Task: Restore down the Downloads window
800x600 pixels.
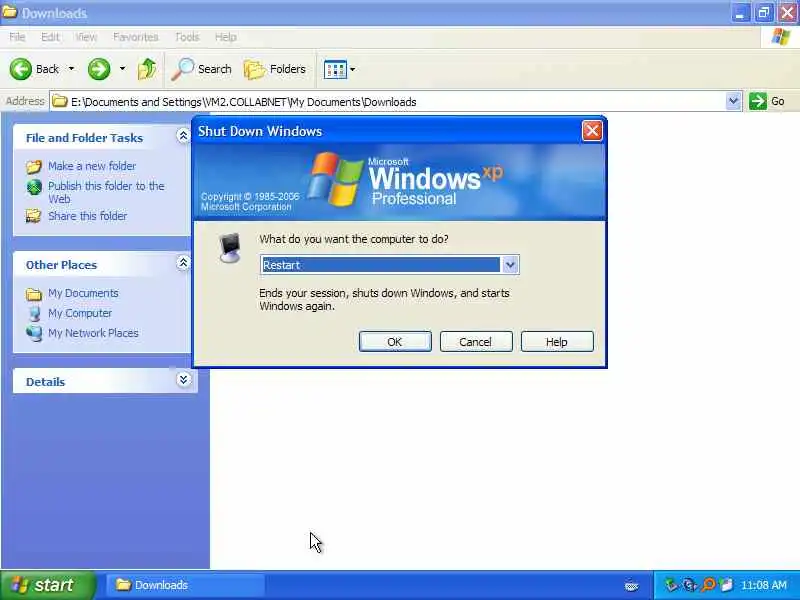Action: tap(763, 13)
